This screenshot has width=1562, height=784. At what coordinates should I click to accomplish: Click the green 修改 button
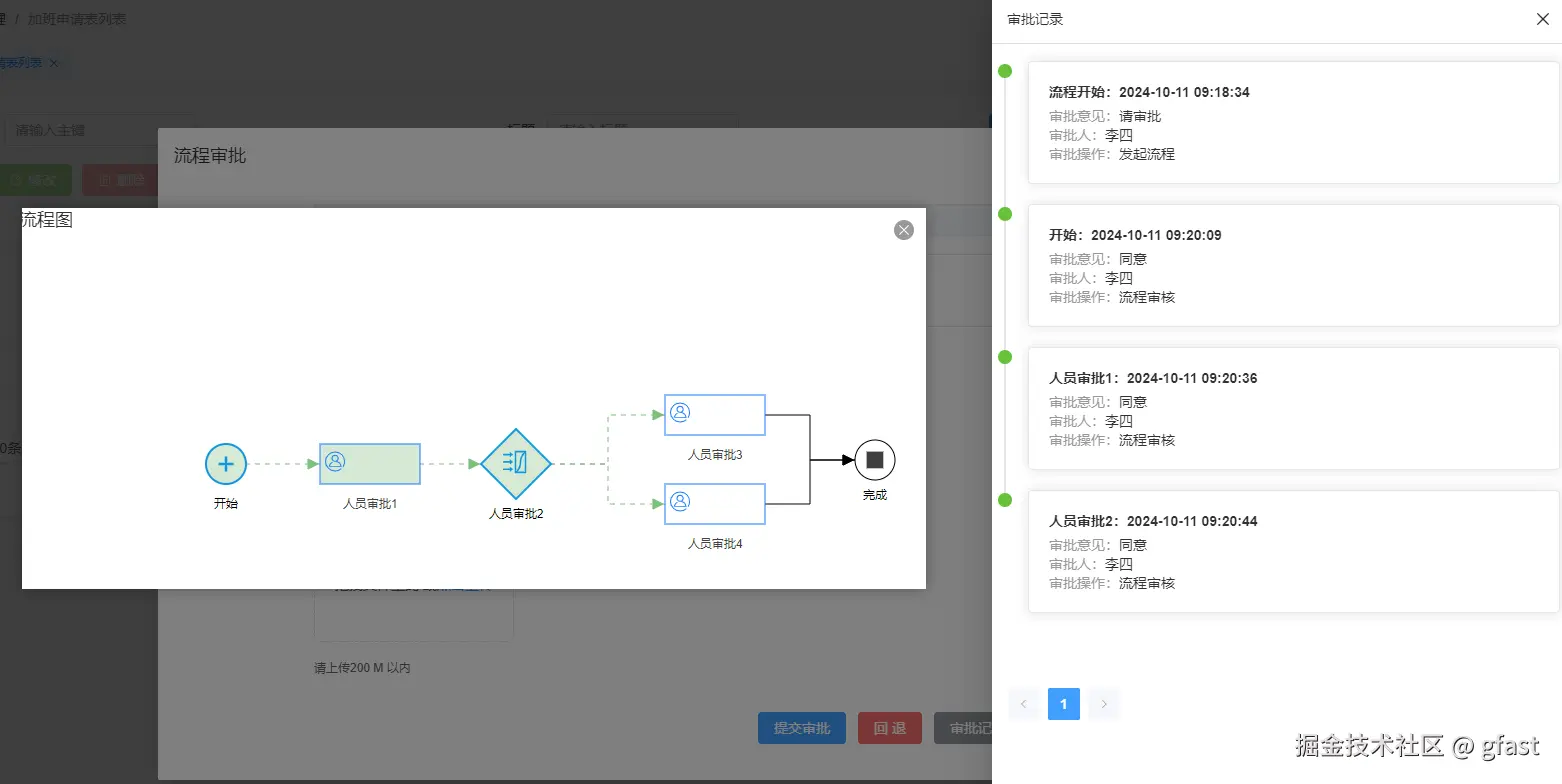tap(36, 180)
